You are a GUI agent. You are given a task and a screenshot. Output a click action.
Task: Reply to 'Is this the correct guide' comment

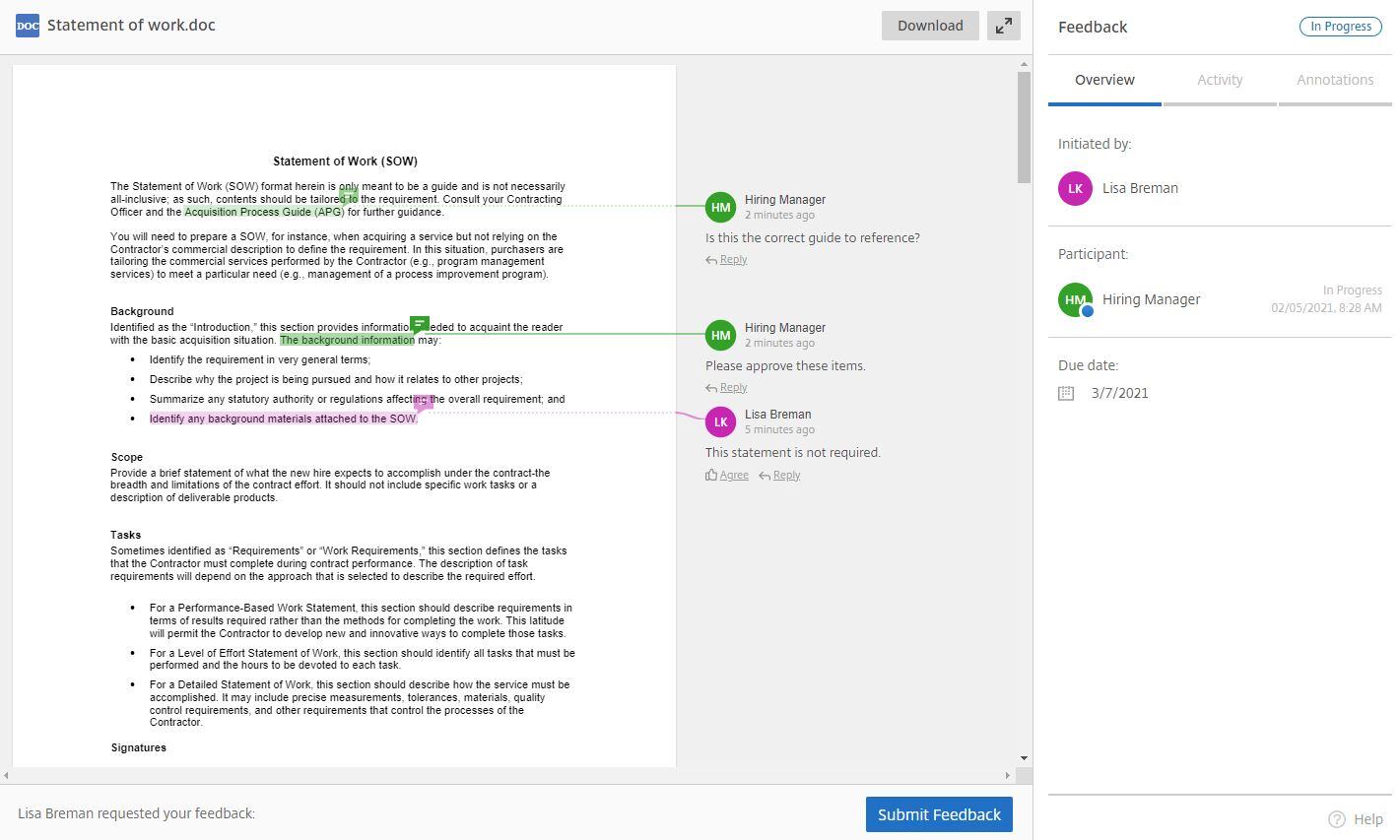coord(727,260)
